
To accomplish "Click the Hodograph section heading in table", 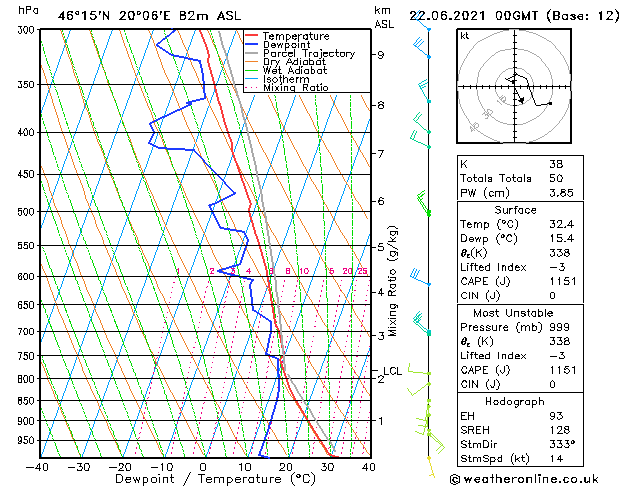I will pos(515,402).
